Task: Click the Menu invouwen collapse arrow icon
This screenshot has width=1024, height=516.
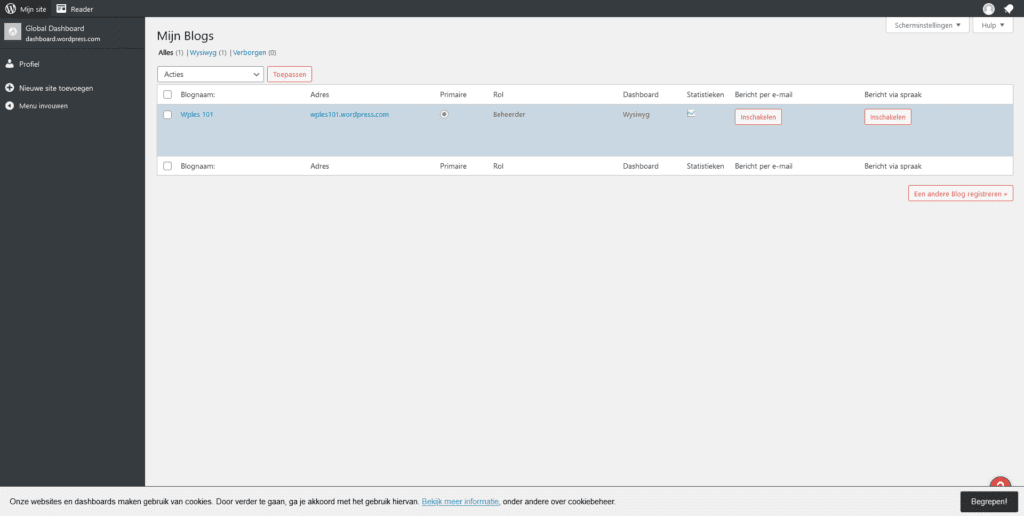Action: (x=10, y=105)
